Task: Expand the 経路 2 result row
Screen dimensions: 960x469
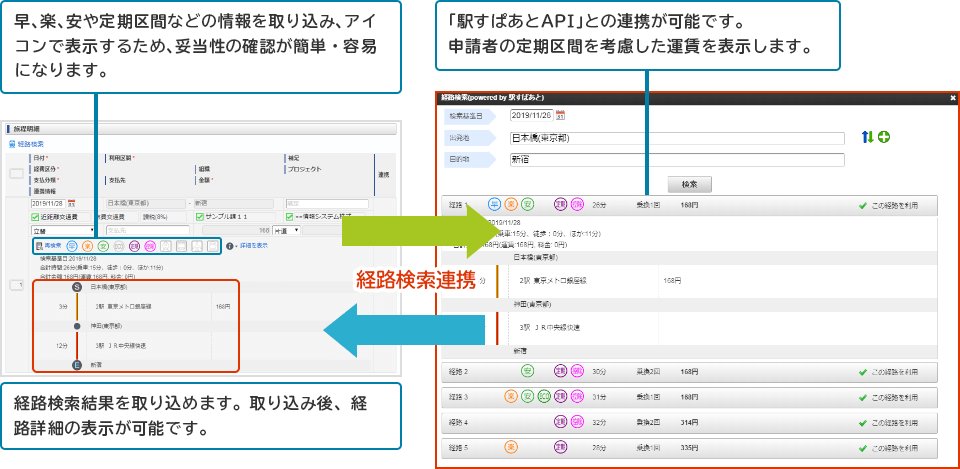Action: click(689, 372)
